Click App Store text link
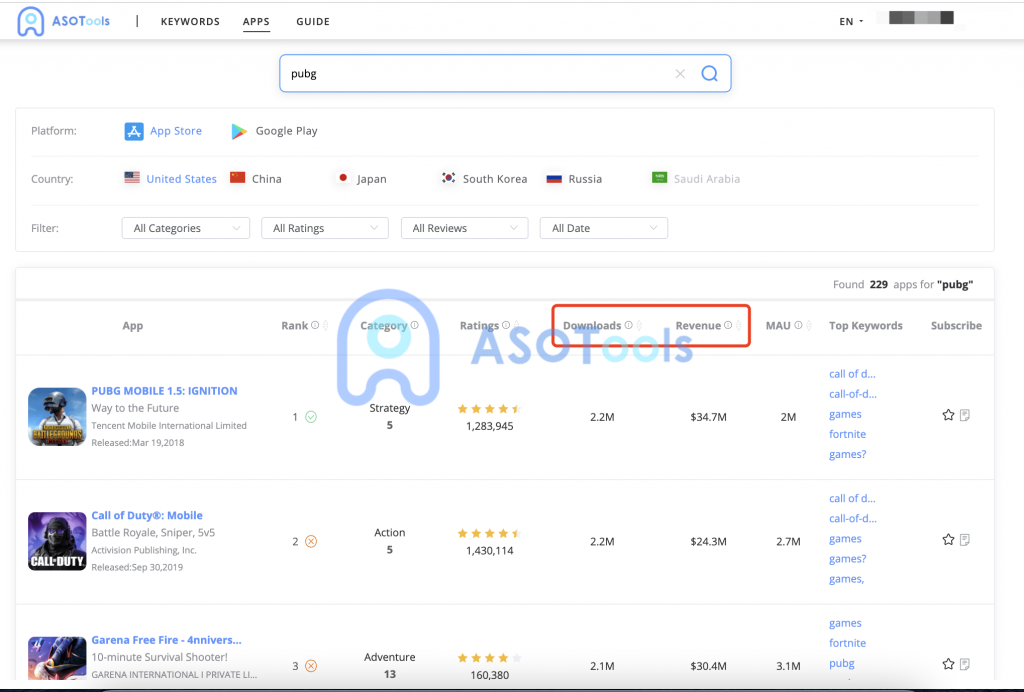This screenshot has height=692, width=1024. pyautogui.click(x=176, y=131)
